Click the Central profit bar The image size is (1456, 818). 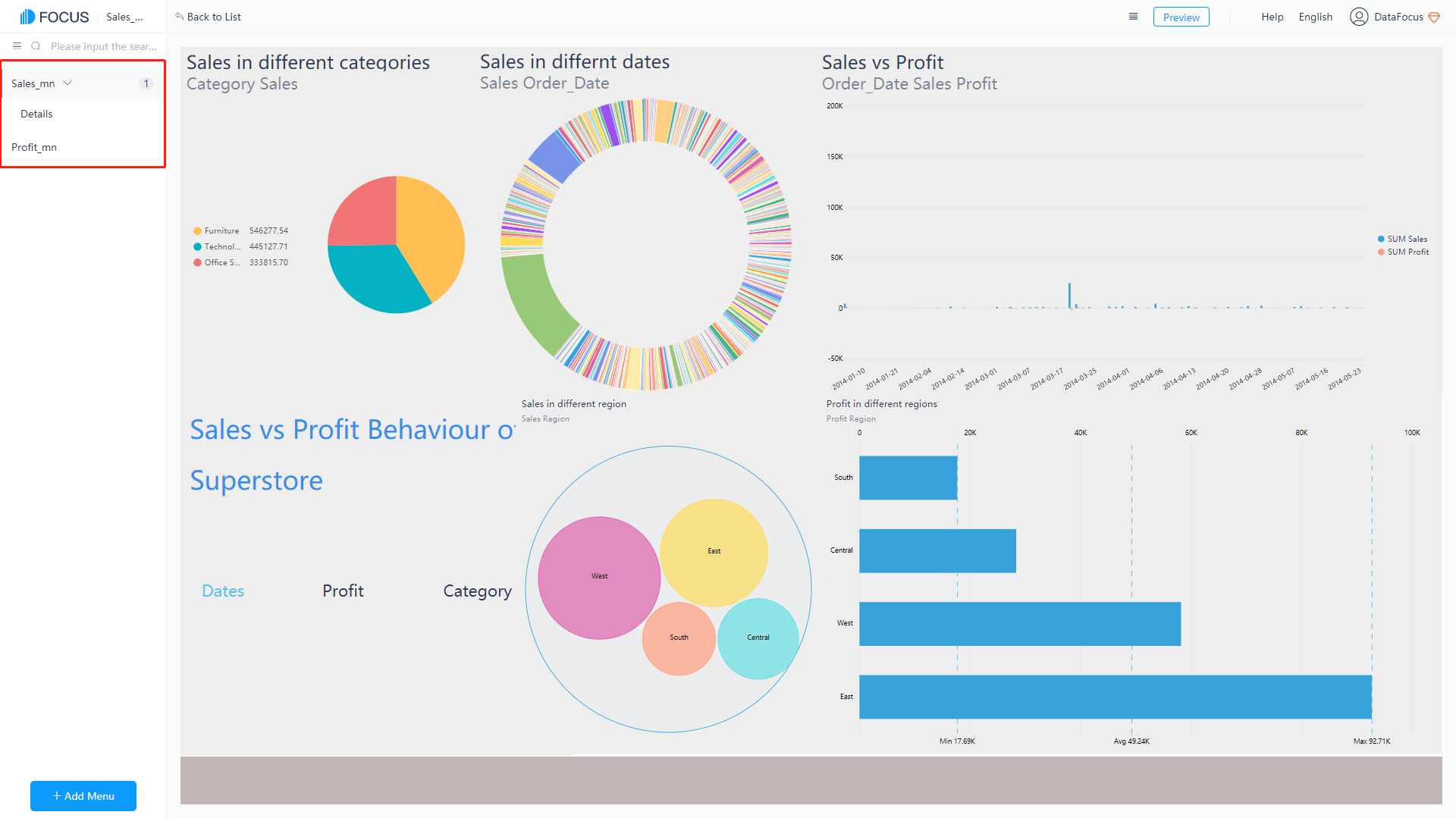937,550
